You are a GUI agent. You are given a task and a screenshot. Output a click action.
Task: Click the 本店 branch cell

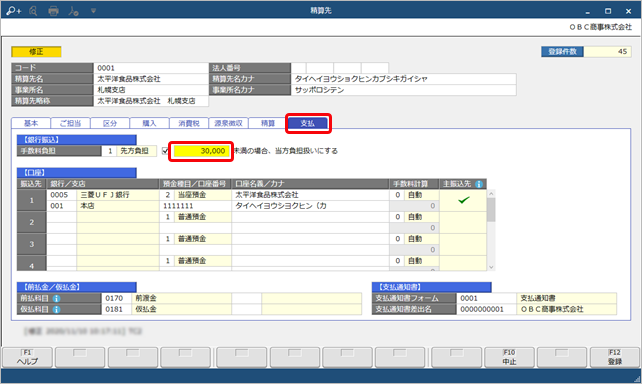118,206
